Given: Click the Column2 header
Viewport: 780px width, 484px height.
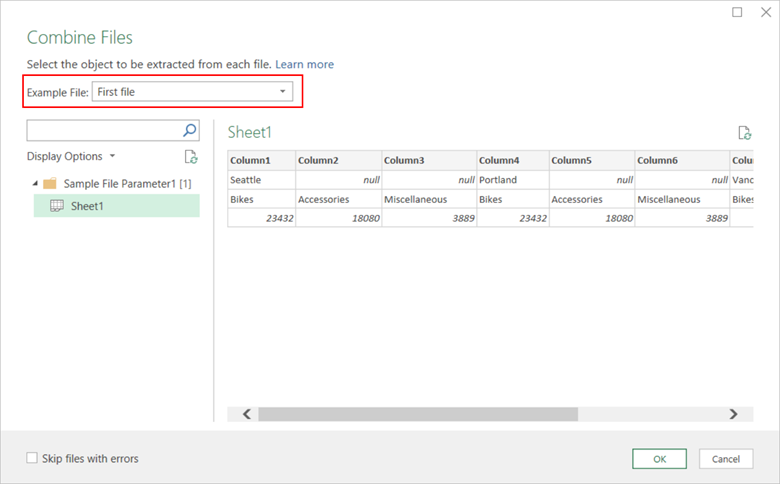Looking at the screenshot, I should 339,160.
